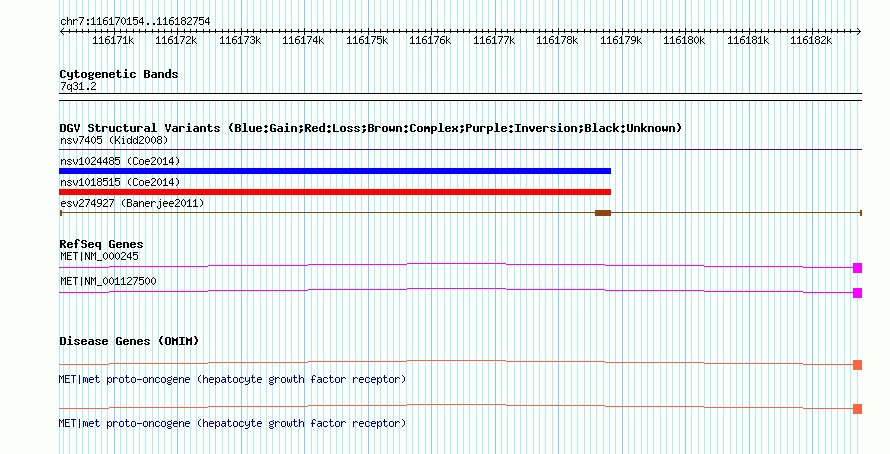The height and width of the screenshot is (454, 890).
Task: Click the 116181k ruler label
Action: coord(749,40)
